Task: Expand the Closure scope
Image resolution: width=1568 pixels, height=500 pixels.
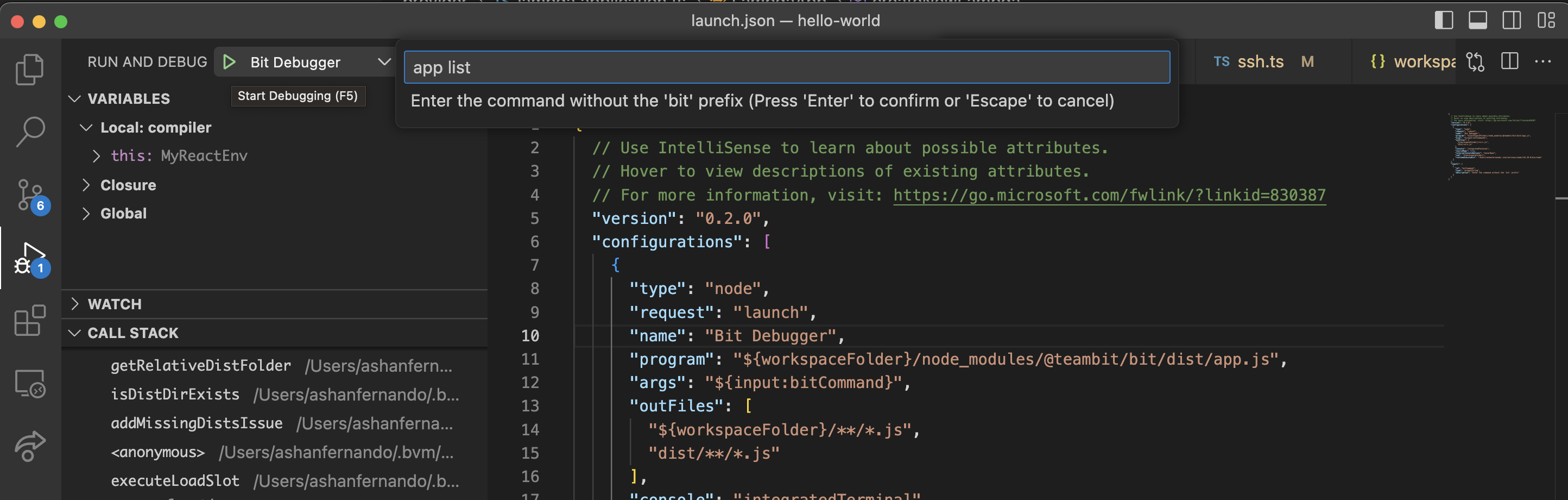Action: [x=86, y=185]
